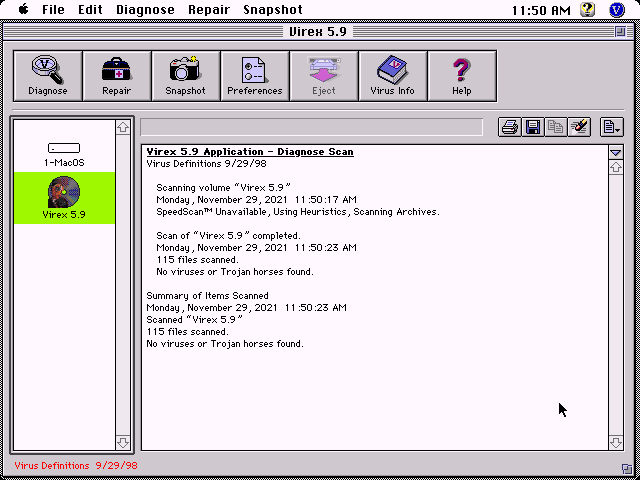Click the dimmed Eject toolbar button

(324, 76)
